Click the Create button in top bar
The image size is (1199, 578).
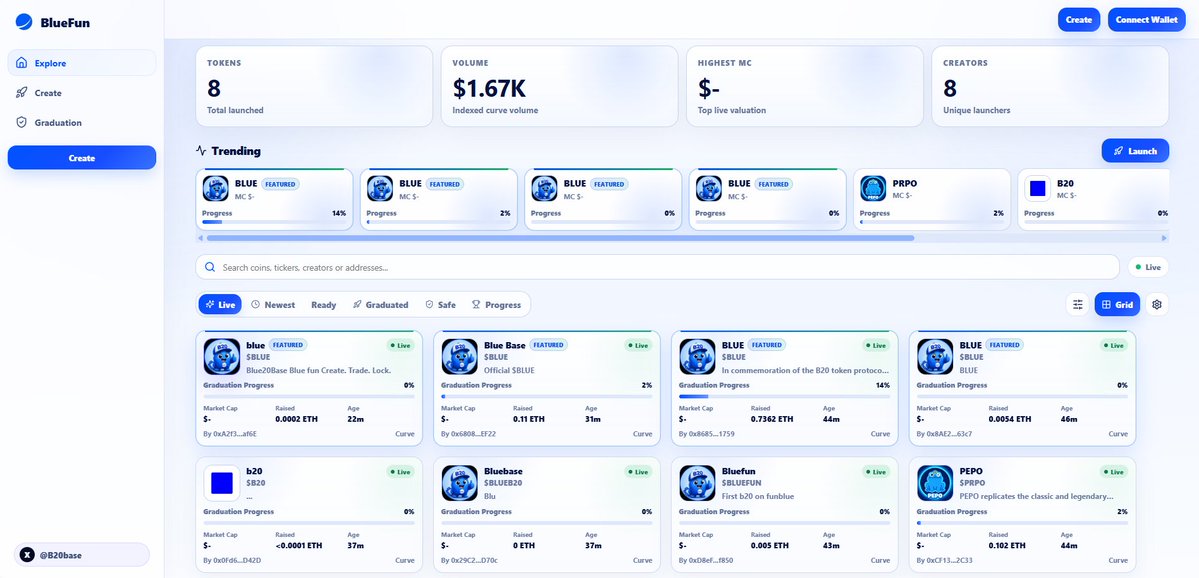1078,20
